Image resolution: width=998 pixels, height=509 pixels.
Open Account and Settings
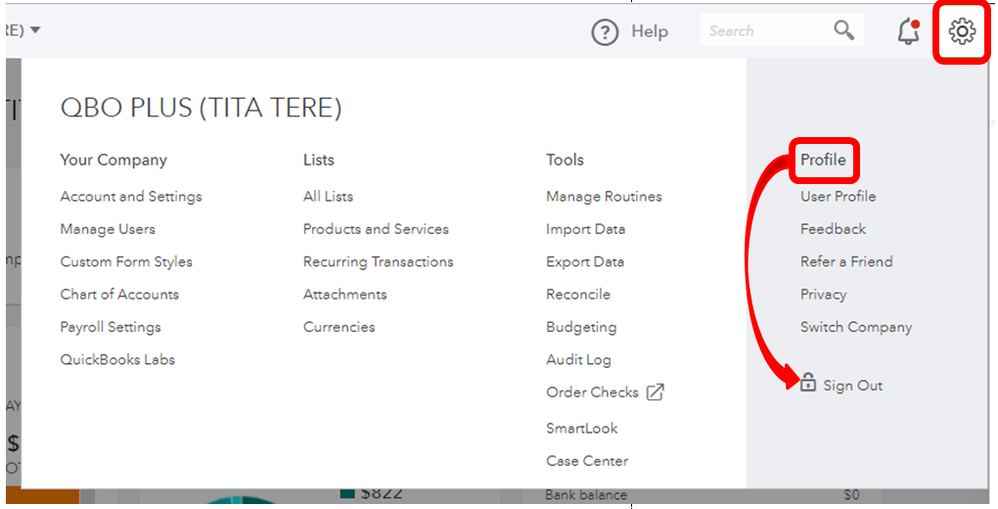(131, 197)
